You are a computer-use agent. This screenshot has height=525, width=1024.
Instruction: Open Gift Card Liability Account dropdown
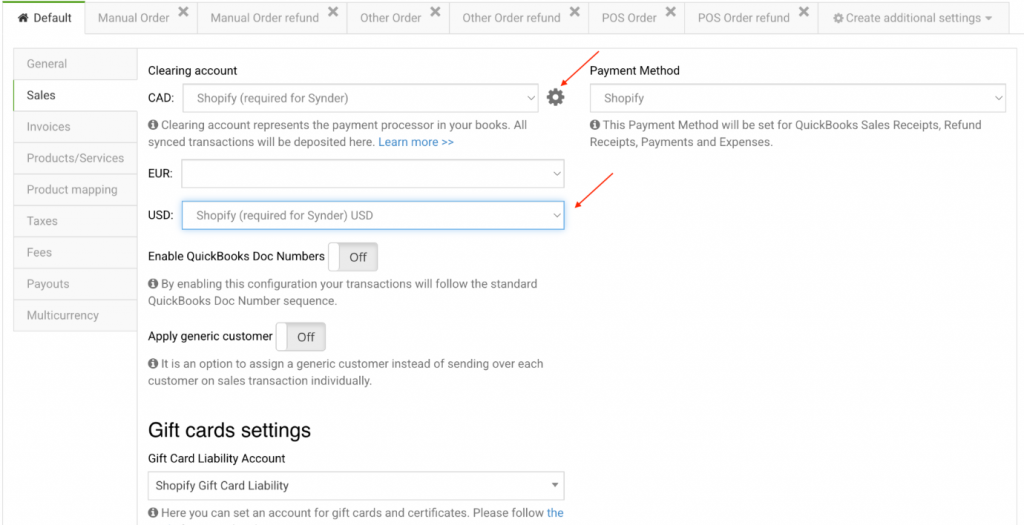click(x=356, y=486)
